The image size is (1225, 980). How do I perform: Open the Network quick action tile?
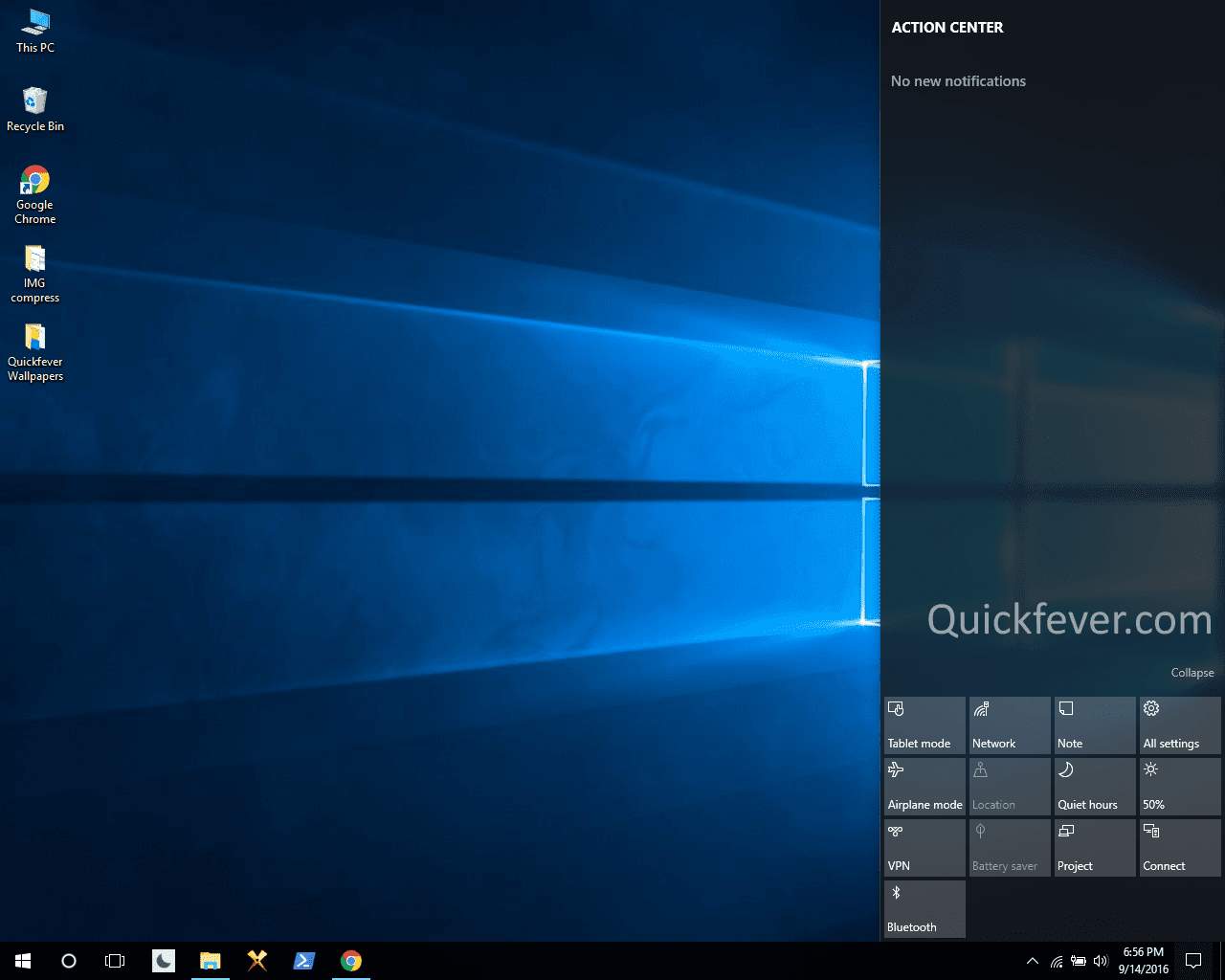coord(1010,725)
